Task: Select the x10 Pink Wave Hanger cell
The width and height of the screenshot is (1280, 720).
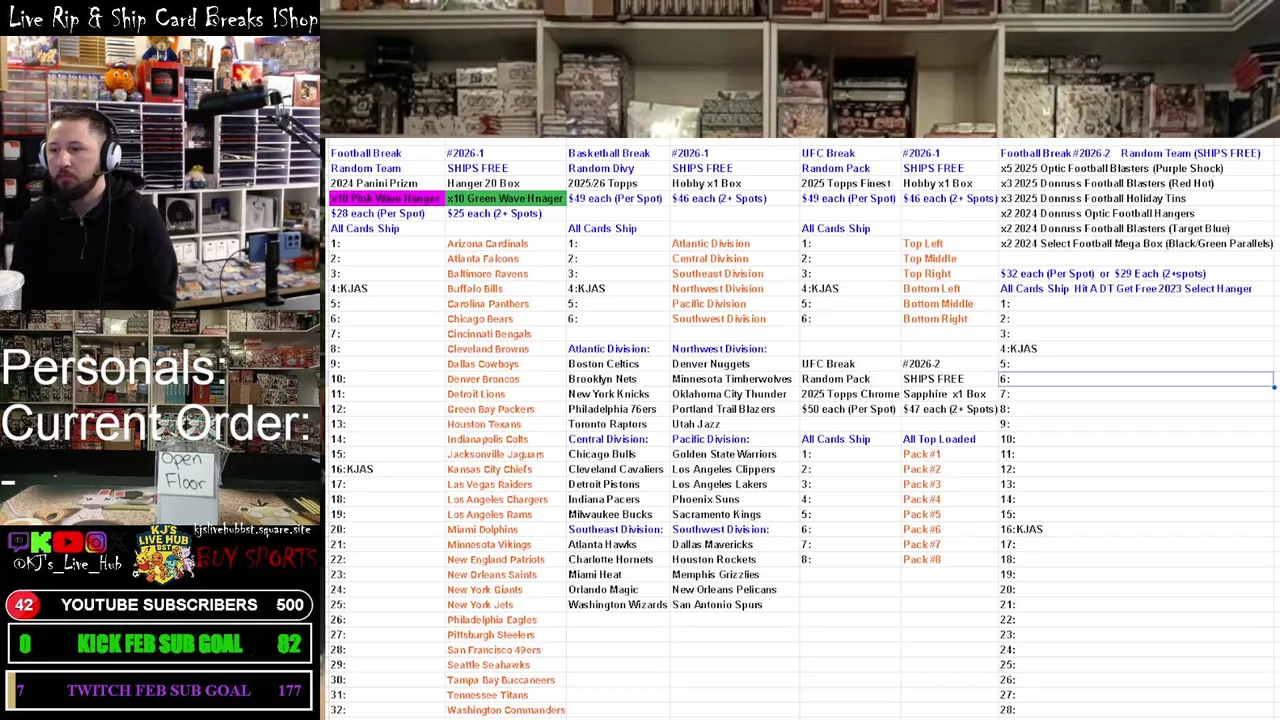Action: [x=386, y=199]
